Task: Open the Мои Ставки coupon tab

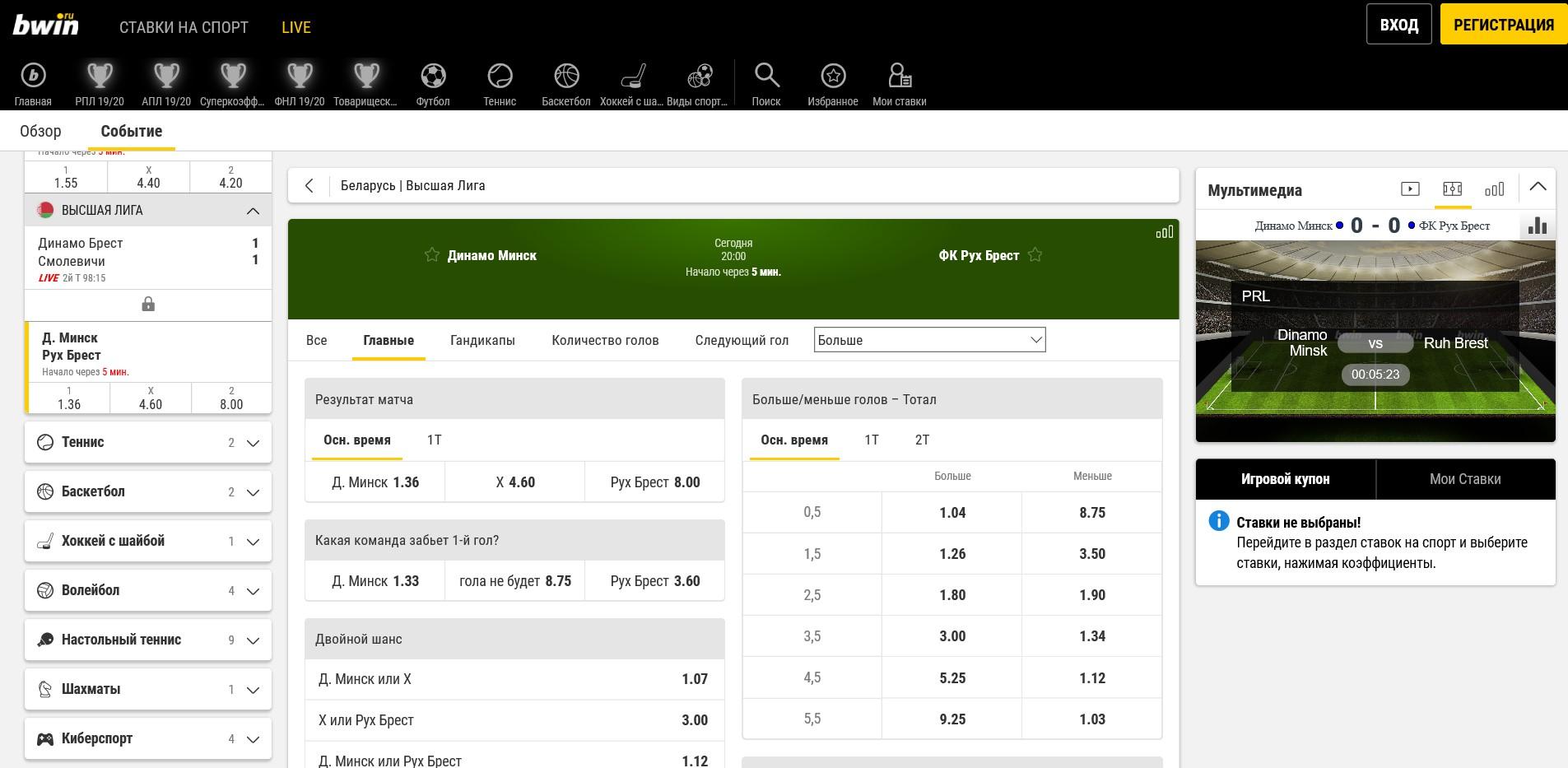Action: pos(1465,479)
